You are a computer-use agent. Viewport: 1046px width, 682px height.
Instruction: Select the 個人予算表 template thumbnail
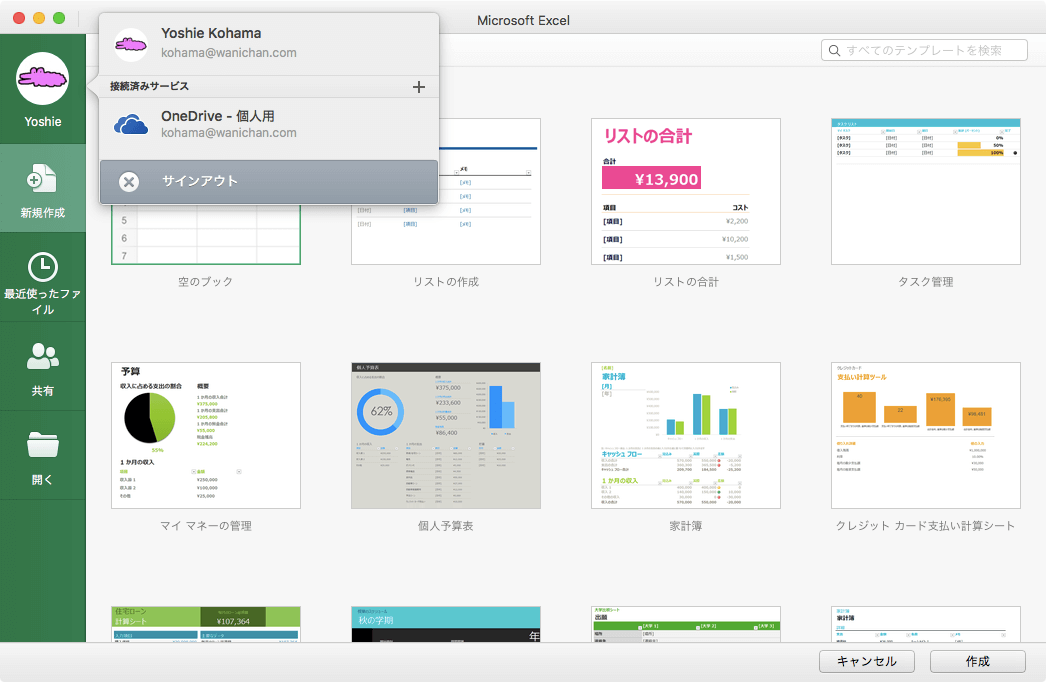coord(446,436)
